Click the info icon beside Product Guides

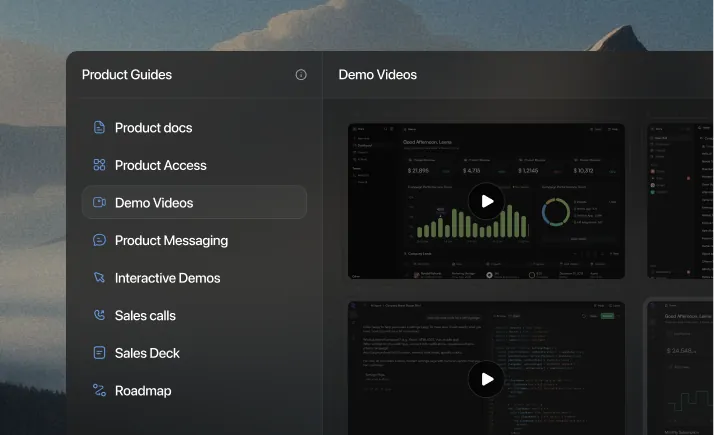coord(301,75)
